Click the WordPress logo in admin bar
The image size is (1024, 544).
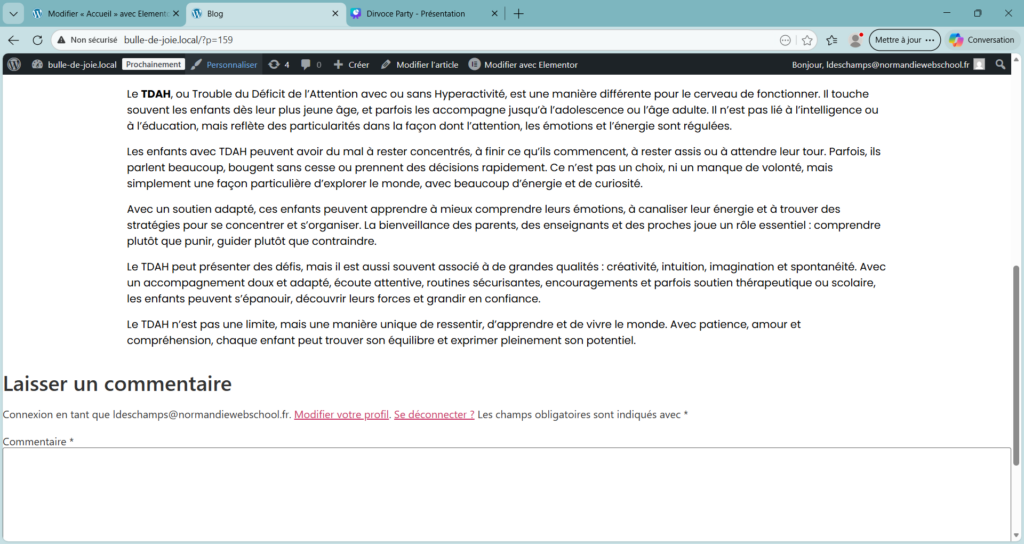(x=14, y=64)
